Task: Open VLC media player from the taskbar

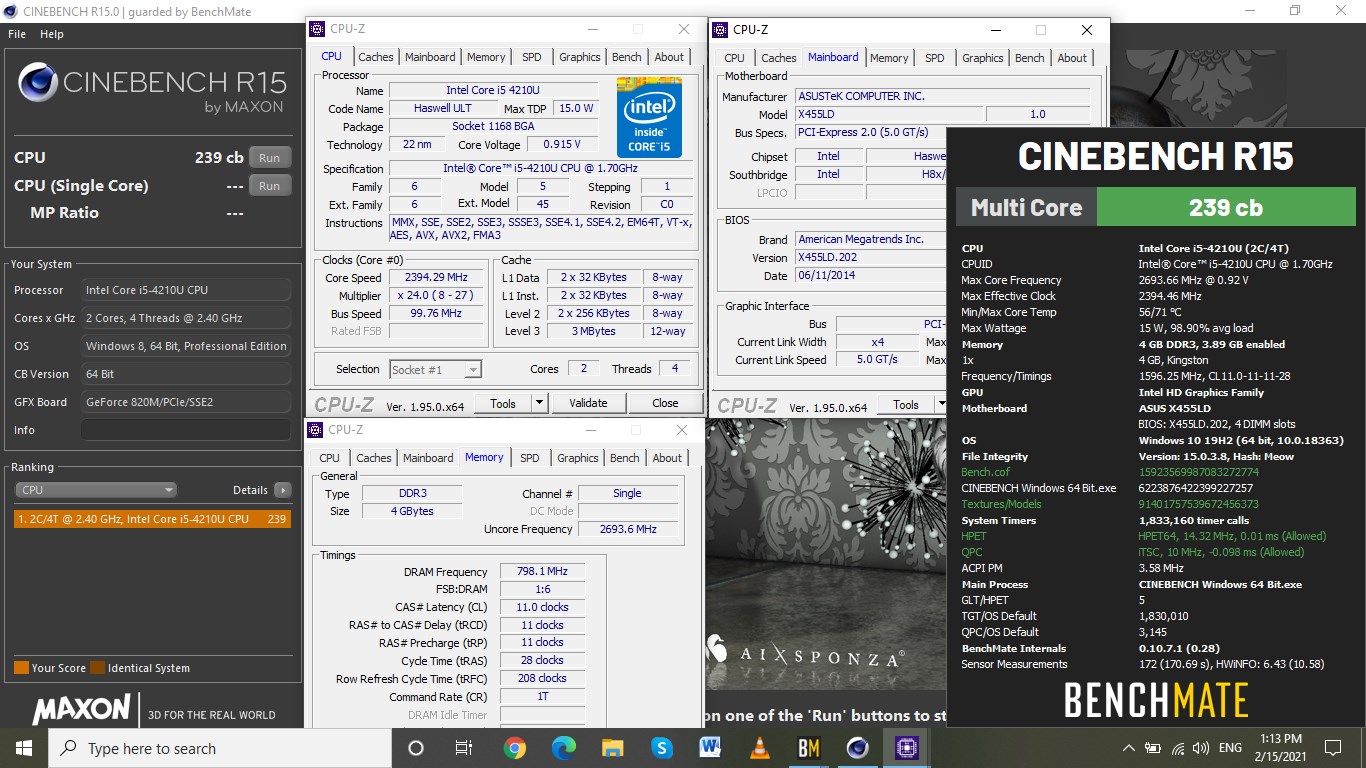Action: pyautogui.click(x=759, y=748)
